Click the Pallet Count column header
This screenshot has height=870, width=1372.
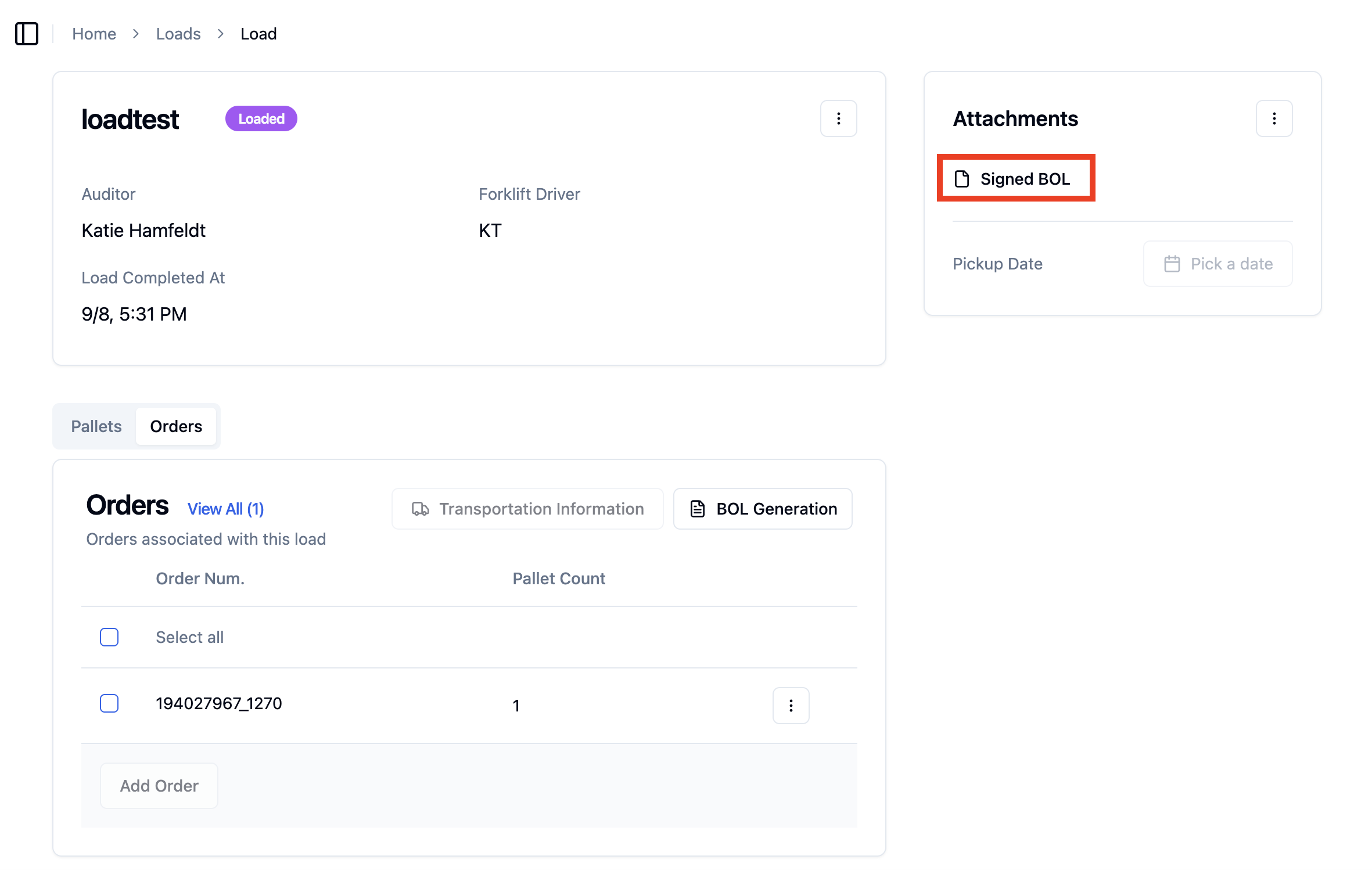pyautogui.click(x=559, y=578)
